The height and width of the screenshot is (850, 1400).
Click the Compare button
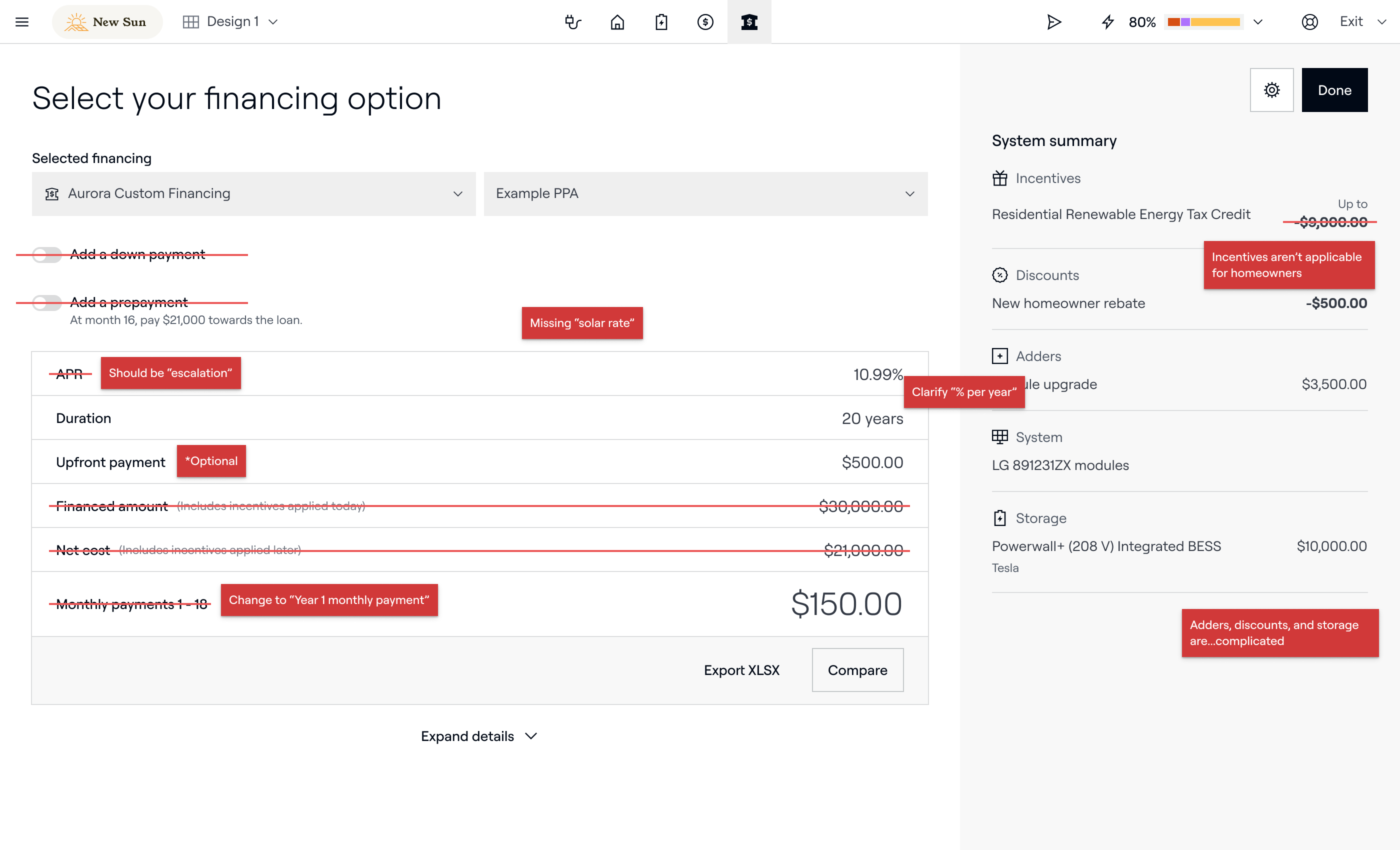(857, 670)
